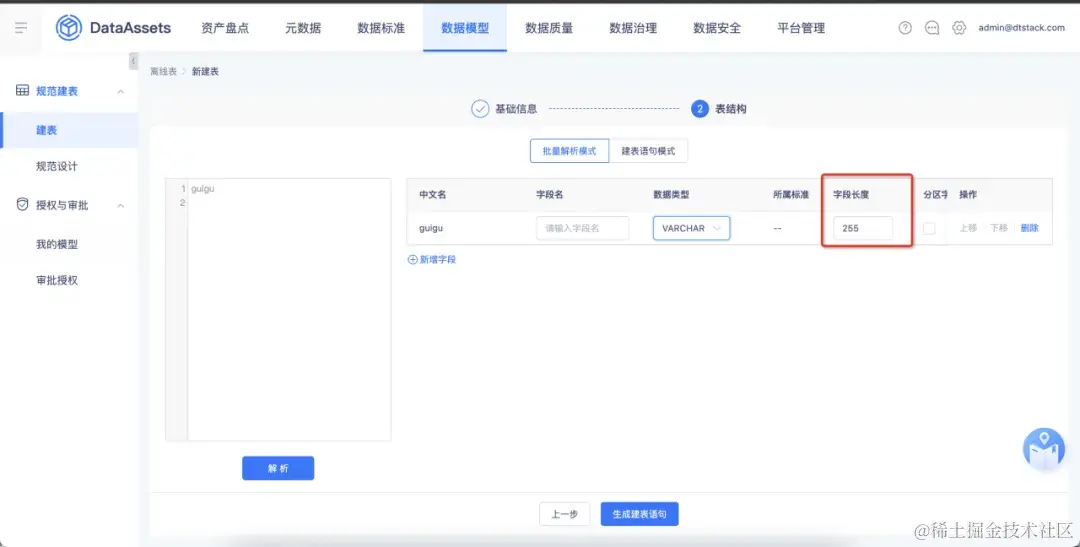Toggle the hamburger menu icon
Image resolution: width=1080 pixels, height=547 pixels.
(21, 28)
